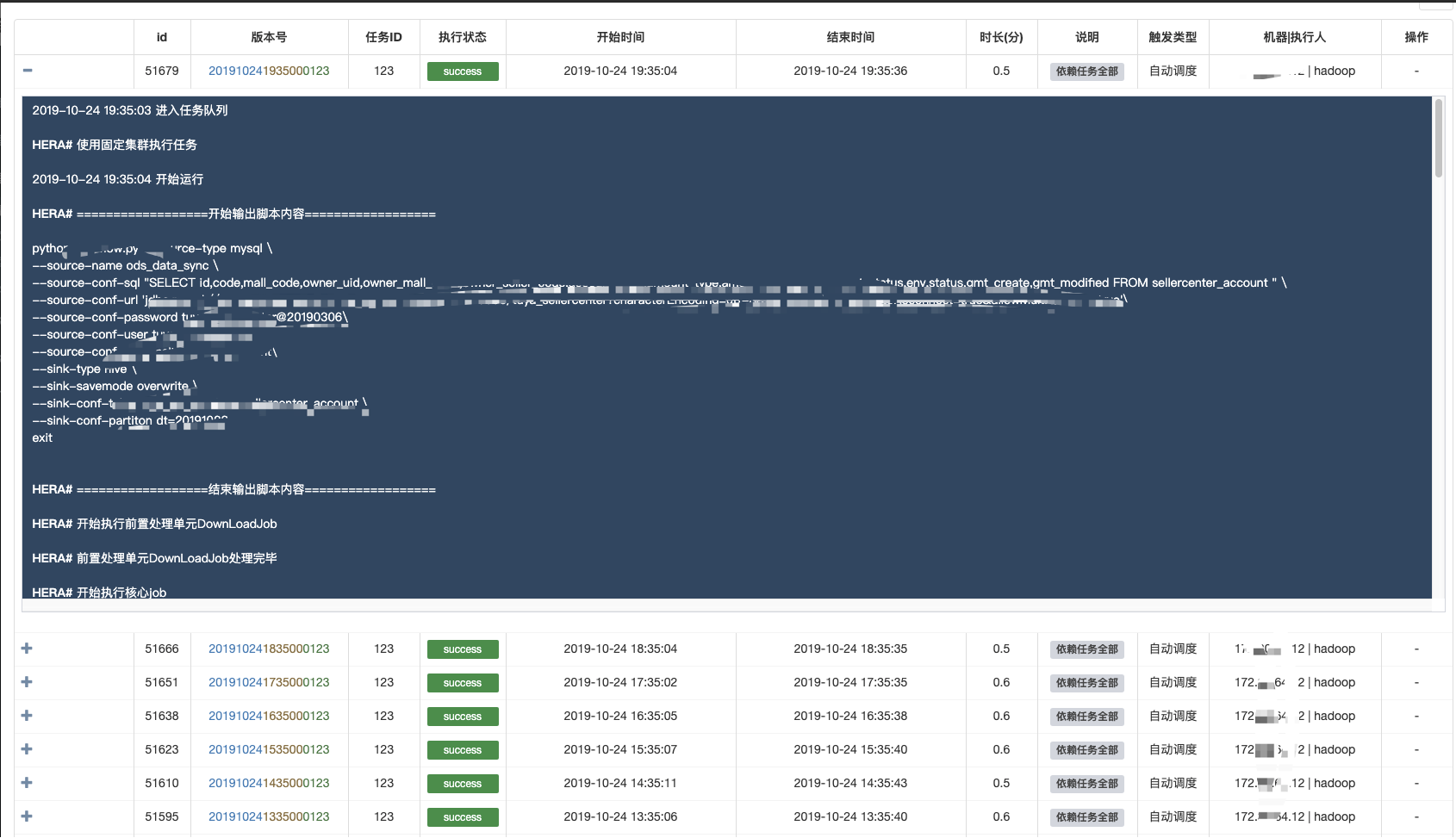Click log line 开始输出脚本内容
The image size is (1456, 838).
pos(233,214)
